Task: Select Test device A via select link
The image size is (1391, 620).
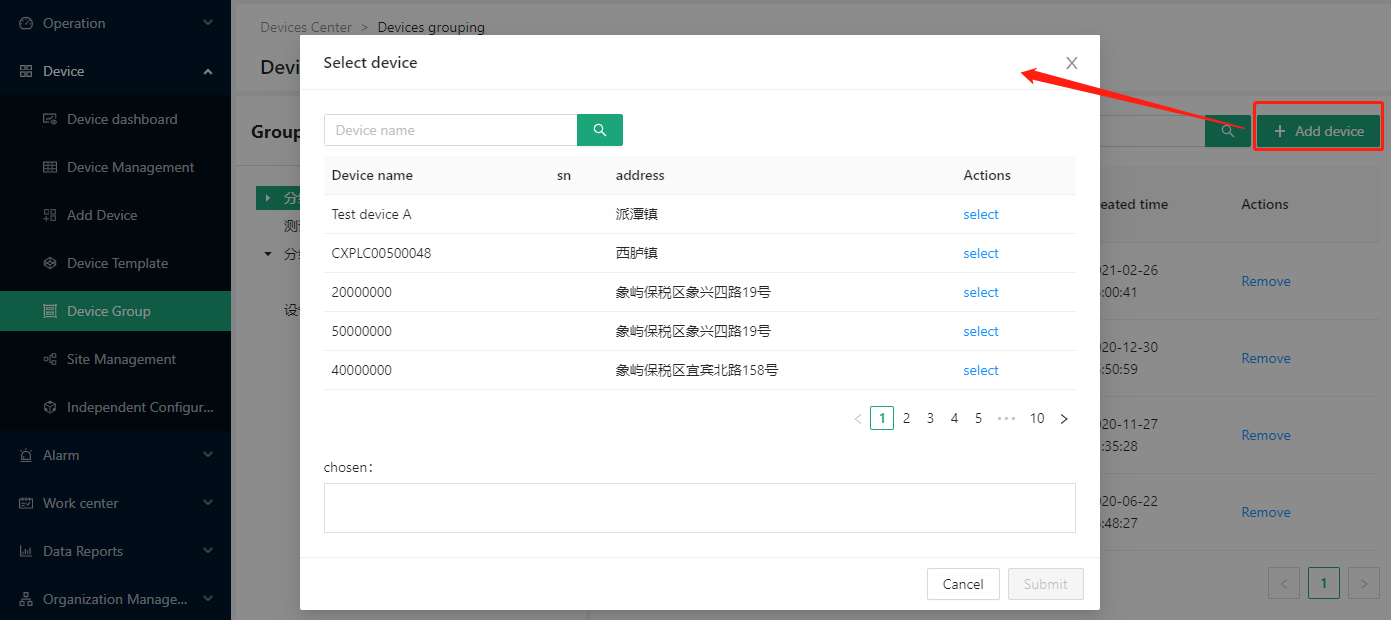Action: click(x=981, y=214)
